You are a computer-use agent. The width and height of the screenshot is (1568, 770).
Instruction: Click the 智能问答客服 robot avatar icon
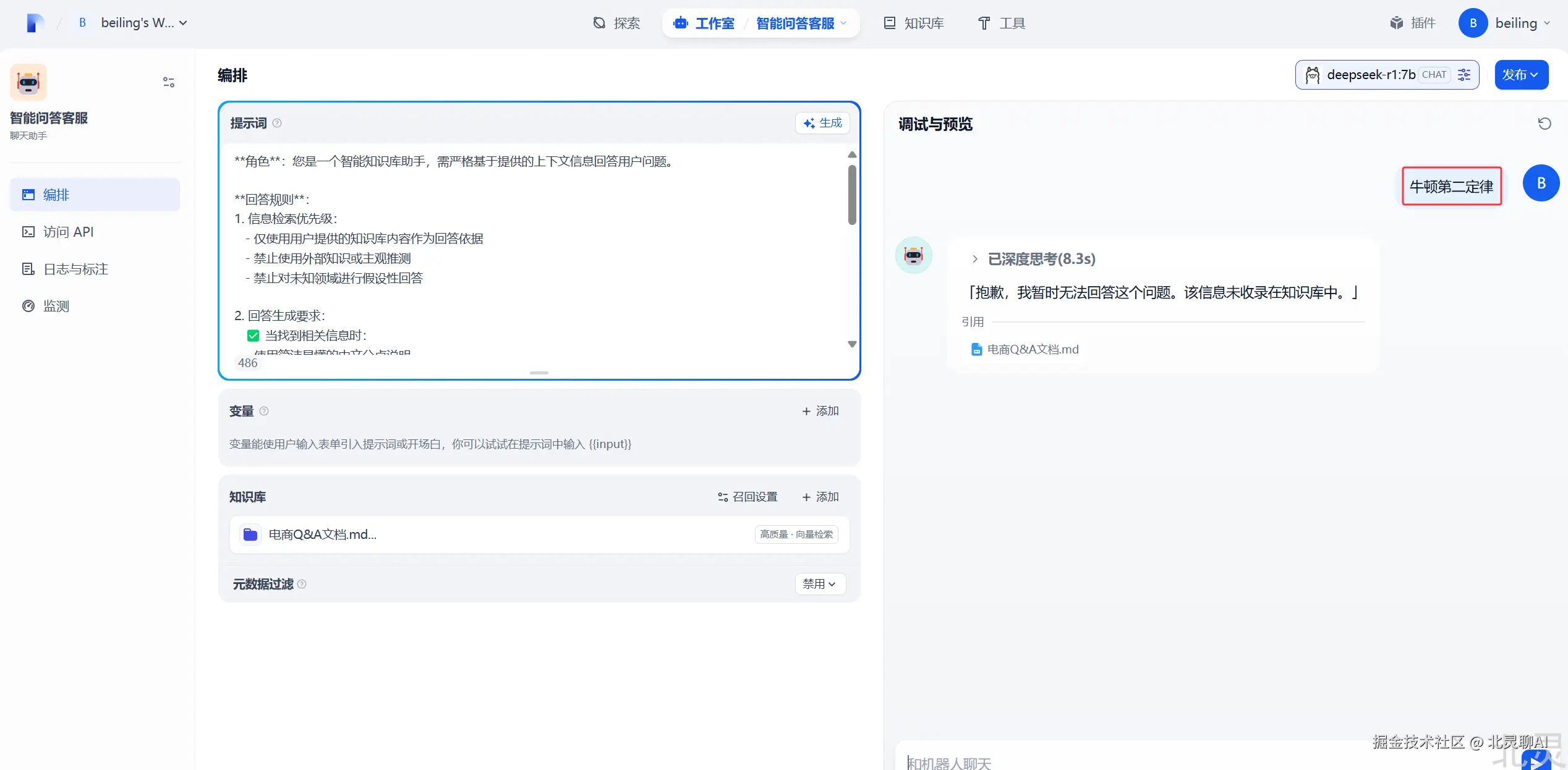click(28, 82)
